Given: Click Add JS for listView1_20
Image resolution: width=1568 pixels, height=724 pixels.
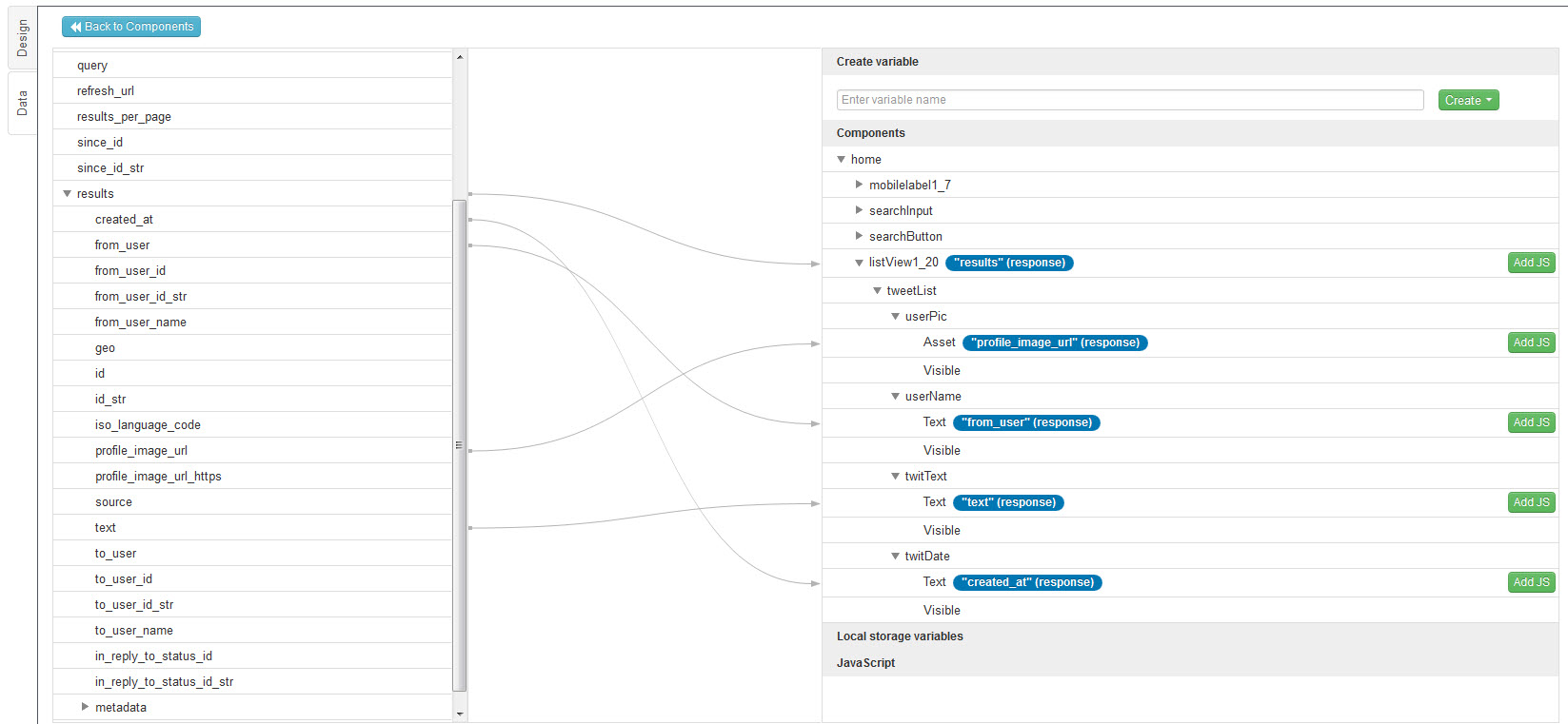Looking at the screenshot, I should point(1531,263).
